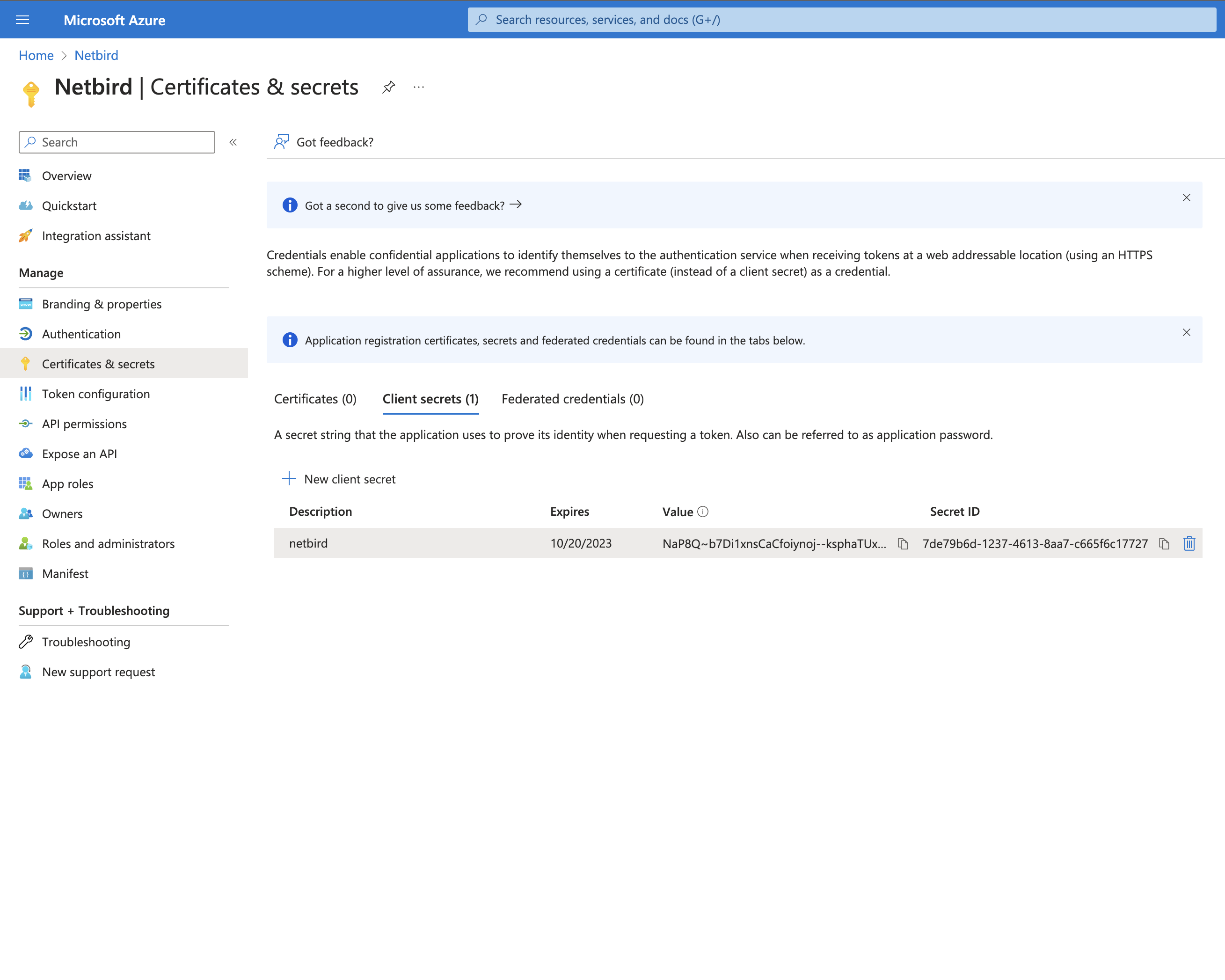Delete the netbird client secret
The height and width of the screenshot is (980, 1225).
1189,544
